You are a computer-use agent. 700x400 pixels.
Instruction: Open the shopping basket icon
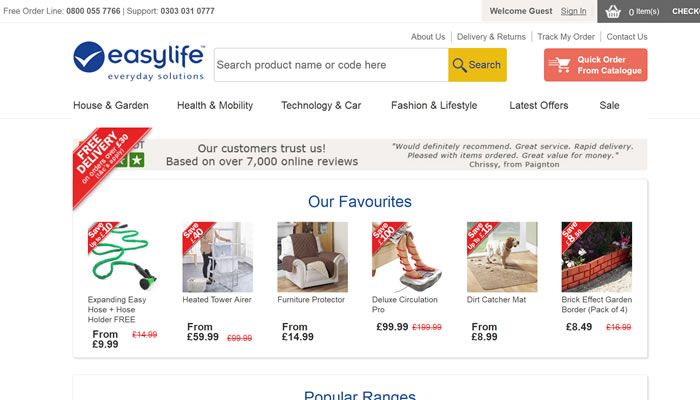613,12
